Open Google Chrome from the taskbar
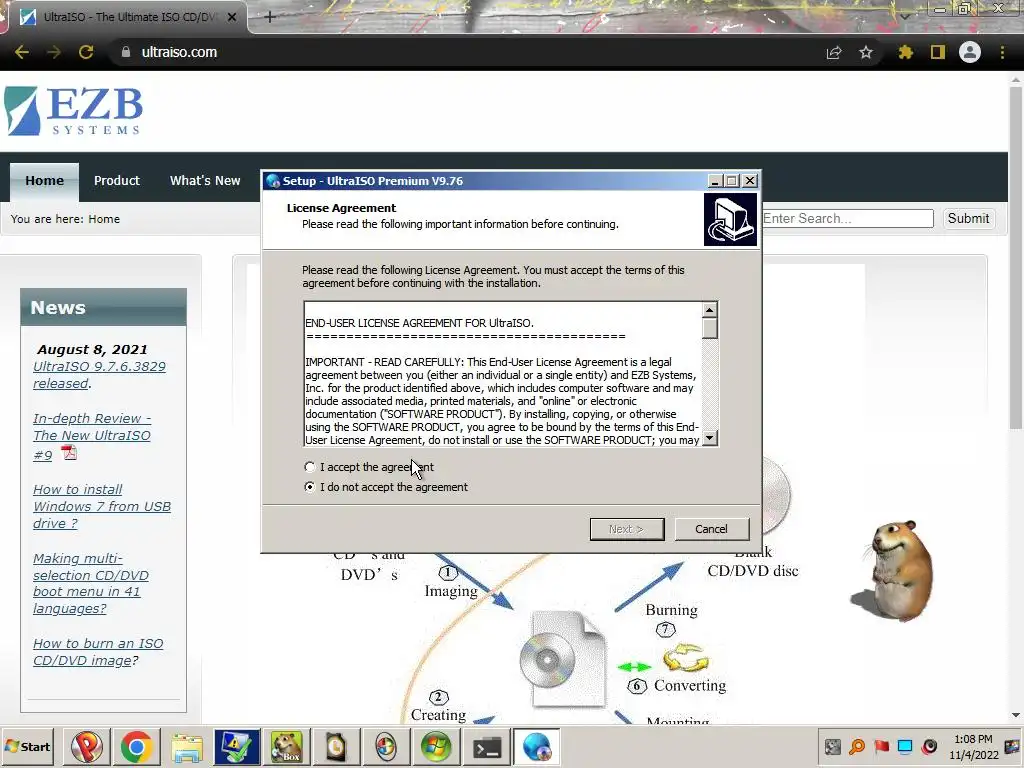This screenshot has height=768, width=1024. click(x=136, y=747)
